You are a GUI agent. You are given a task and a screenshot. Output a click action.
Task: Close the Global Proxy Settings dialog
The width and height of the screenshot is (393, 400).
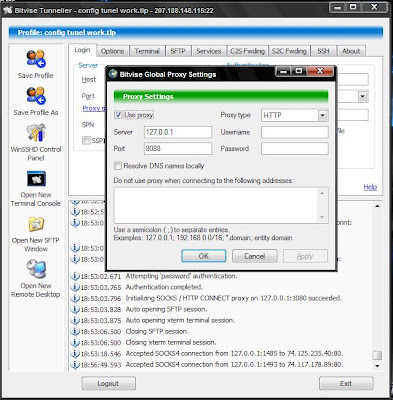(320, 71)
